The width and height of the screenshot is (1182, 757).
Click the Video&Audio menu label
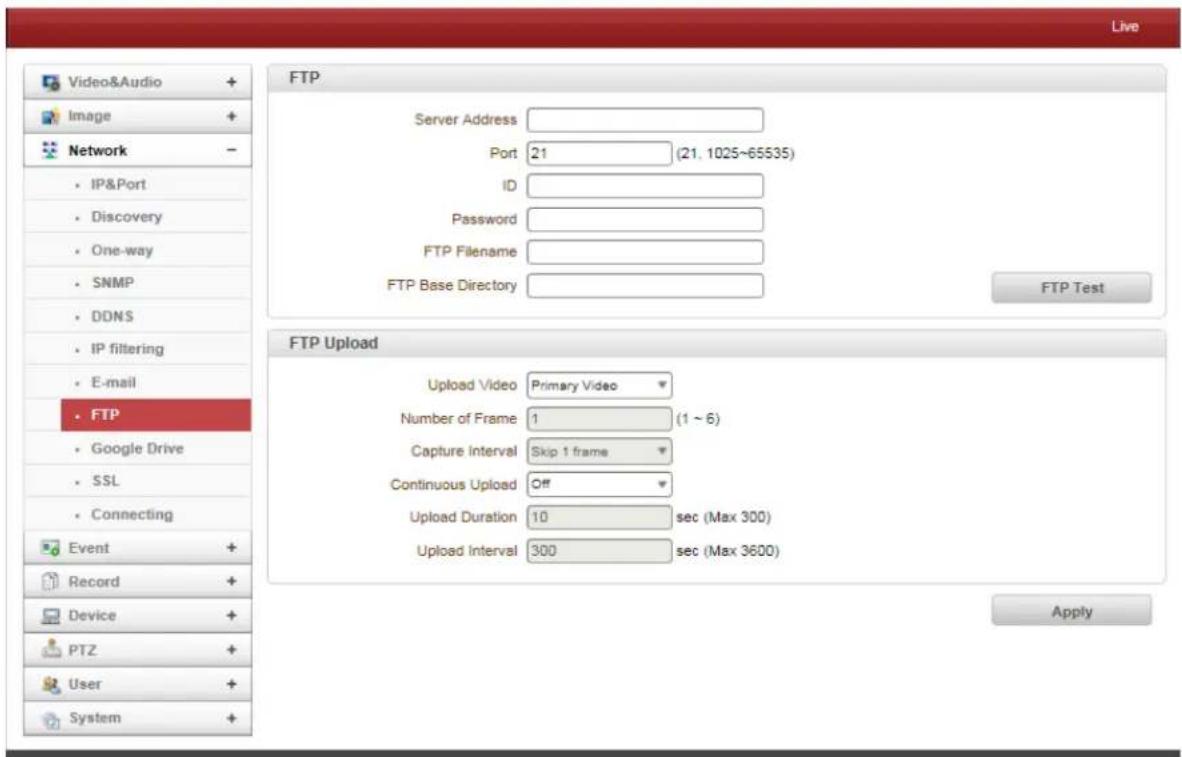point(115,82)
